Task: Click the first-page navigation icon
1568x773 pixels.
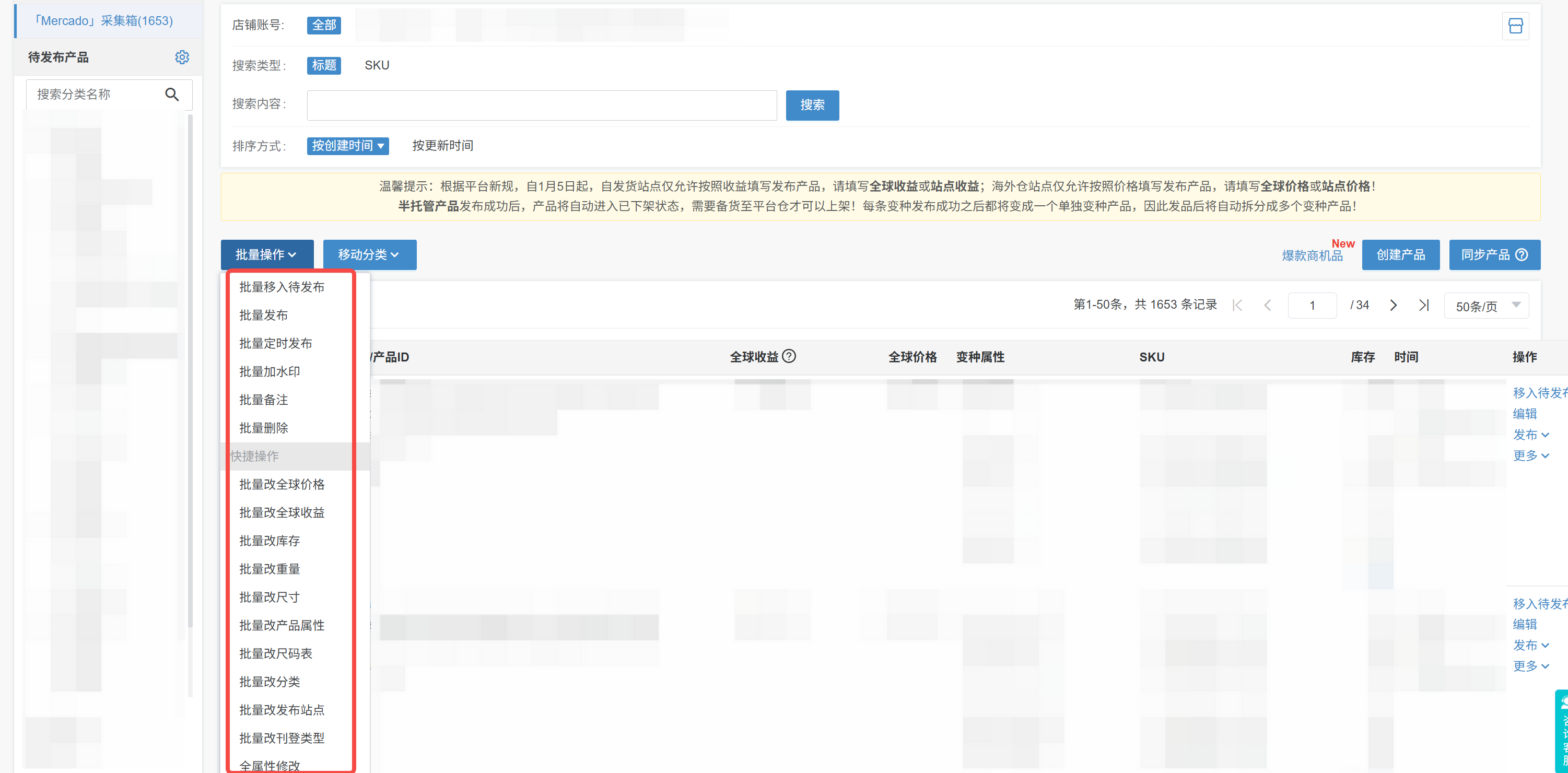Action: (x=1237, y=305)
